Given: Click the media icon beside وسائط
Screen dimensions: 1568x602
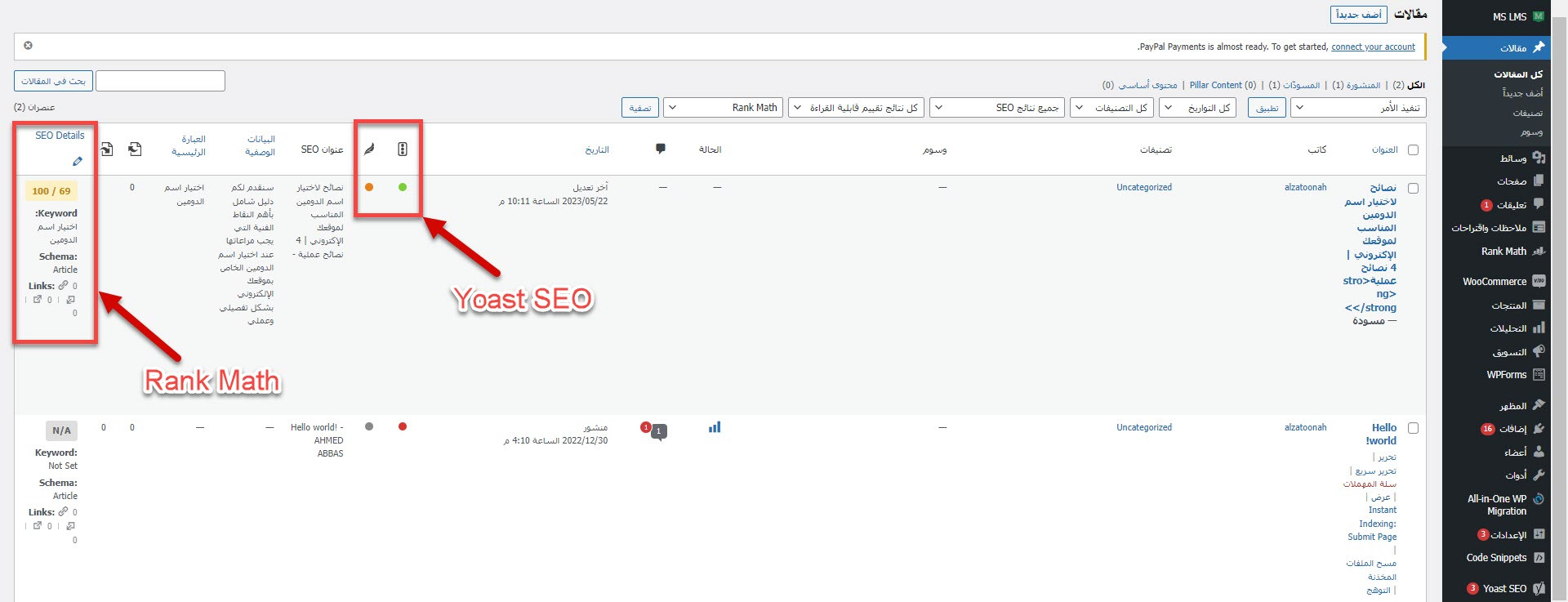Looking at the screenshot, I should click(x=1539, y=158).
